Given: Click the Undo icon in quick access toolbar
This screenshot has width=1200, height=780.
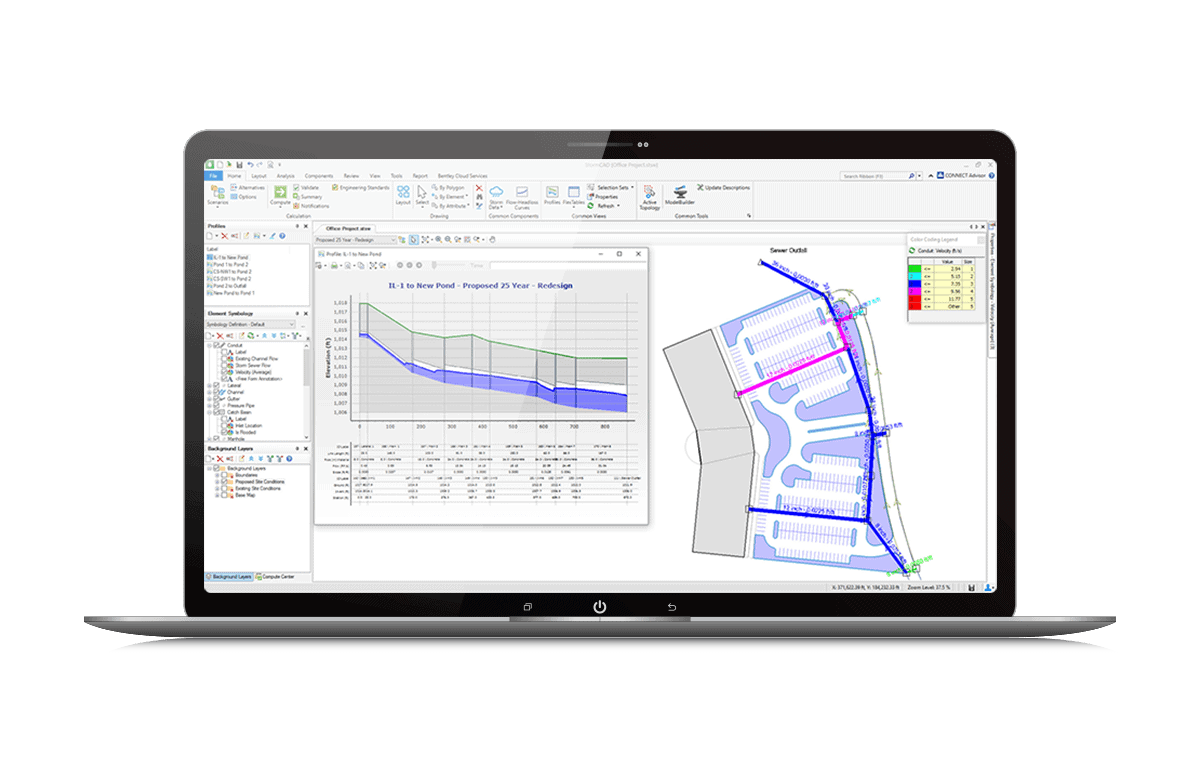Looking at the screenshot, I should coord(250,165).
